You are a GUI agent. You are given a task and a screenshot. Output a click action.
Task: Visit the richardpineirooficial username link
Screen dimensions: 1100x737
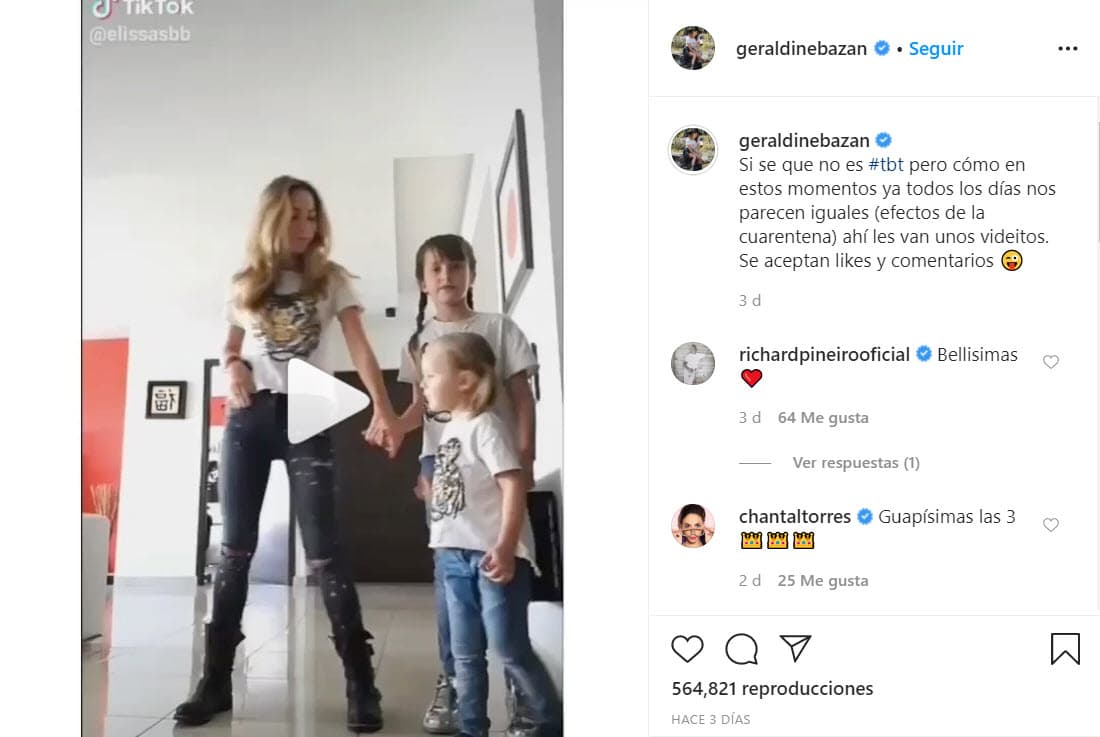point(824,355)
